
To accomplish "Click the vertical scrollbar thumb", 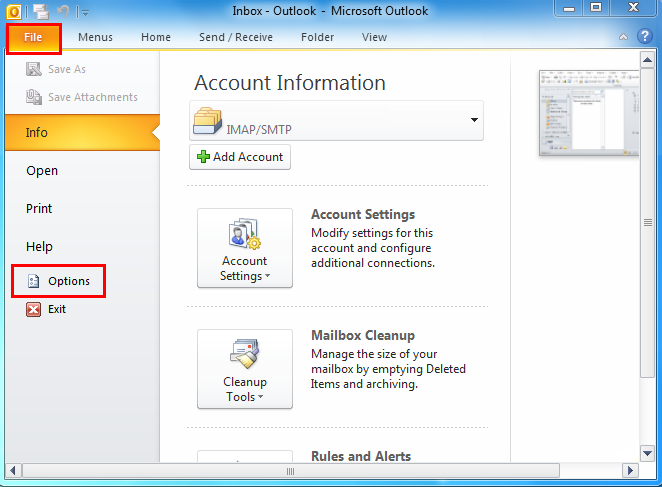I will [647, 223].
